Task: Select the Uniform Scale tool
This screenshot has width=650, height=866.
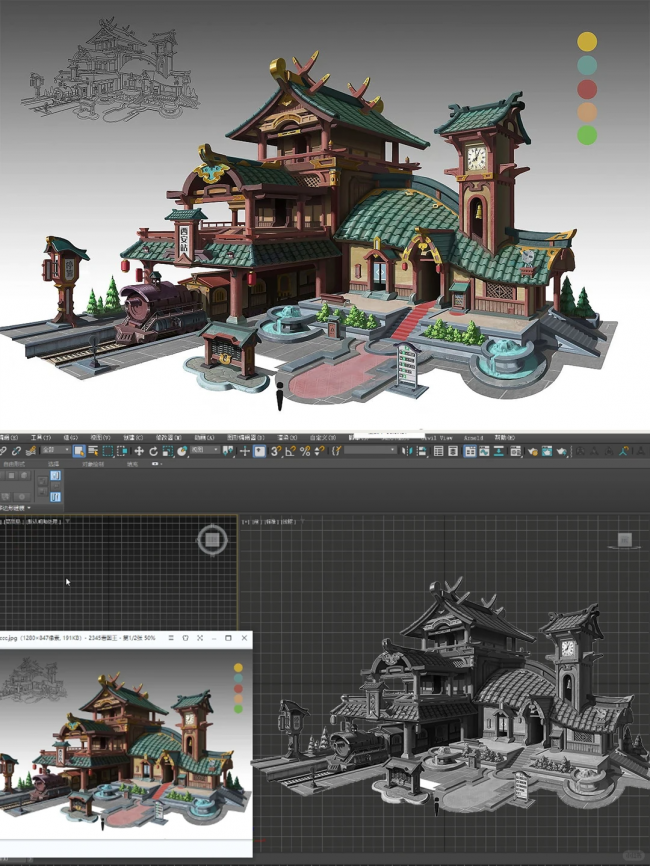Action: (x=167, y=451)
